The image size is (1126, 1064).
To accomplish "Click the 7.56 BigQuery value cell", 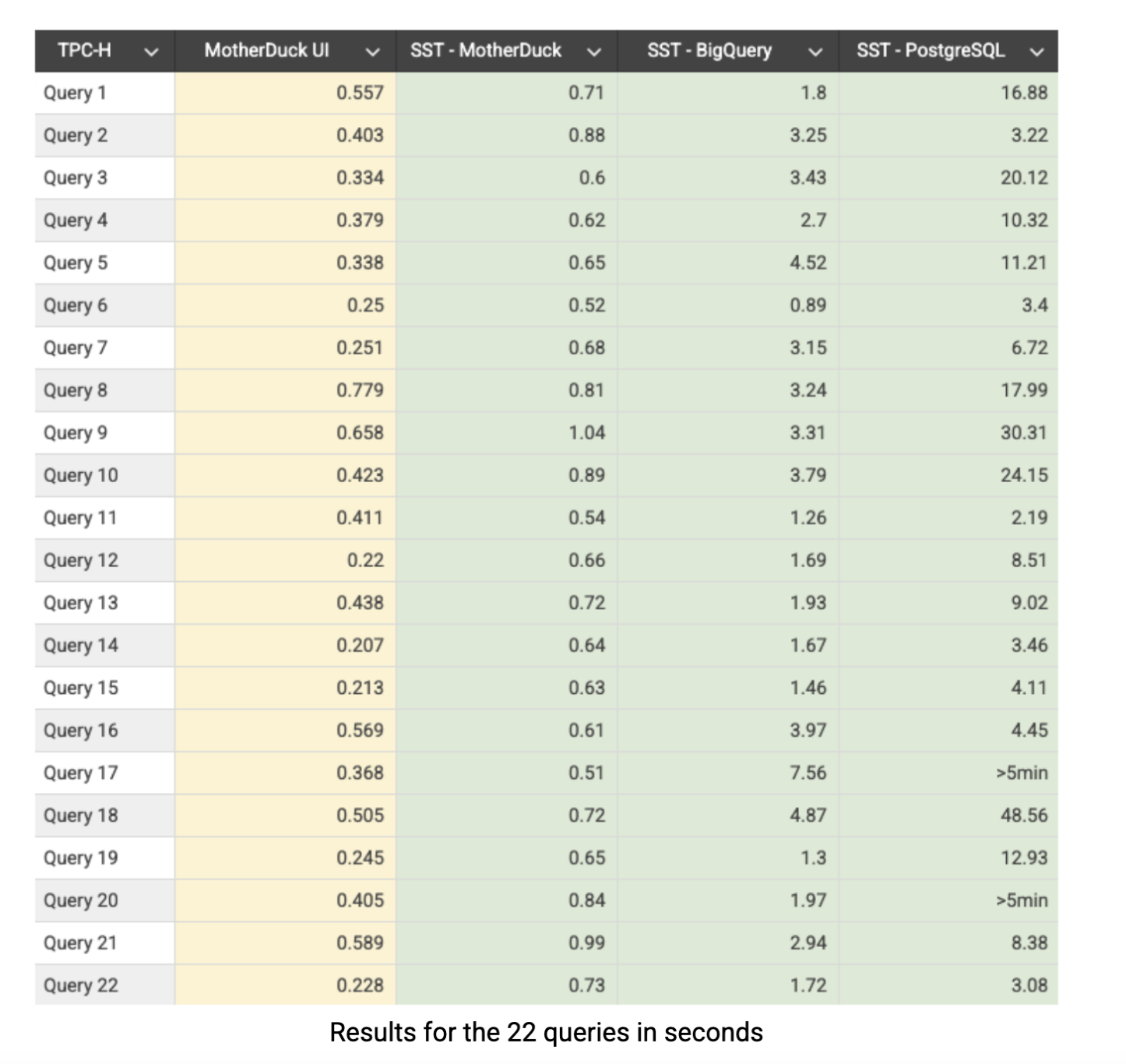I will click(808, 773).
